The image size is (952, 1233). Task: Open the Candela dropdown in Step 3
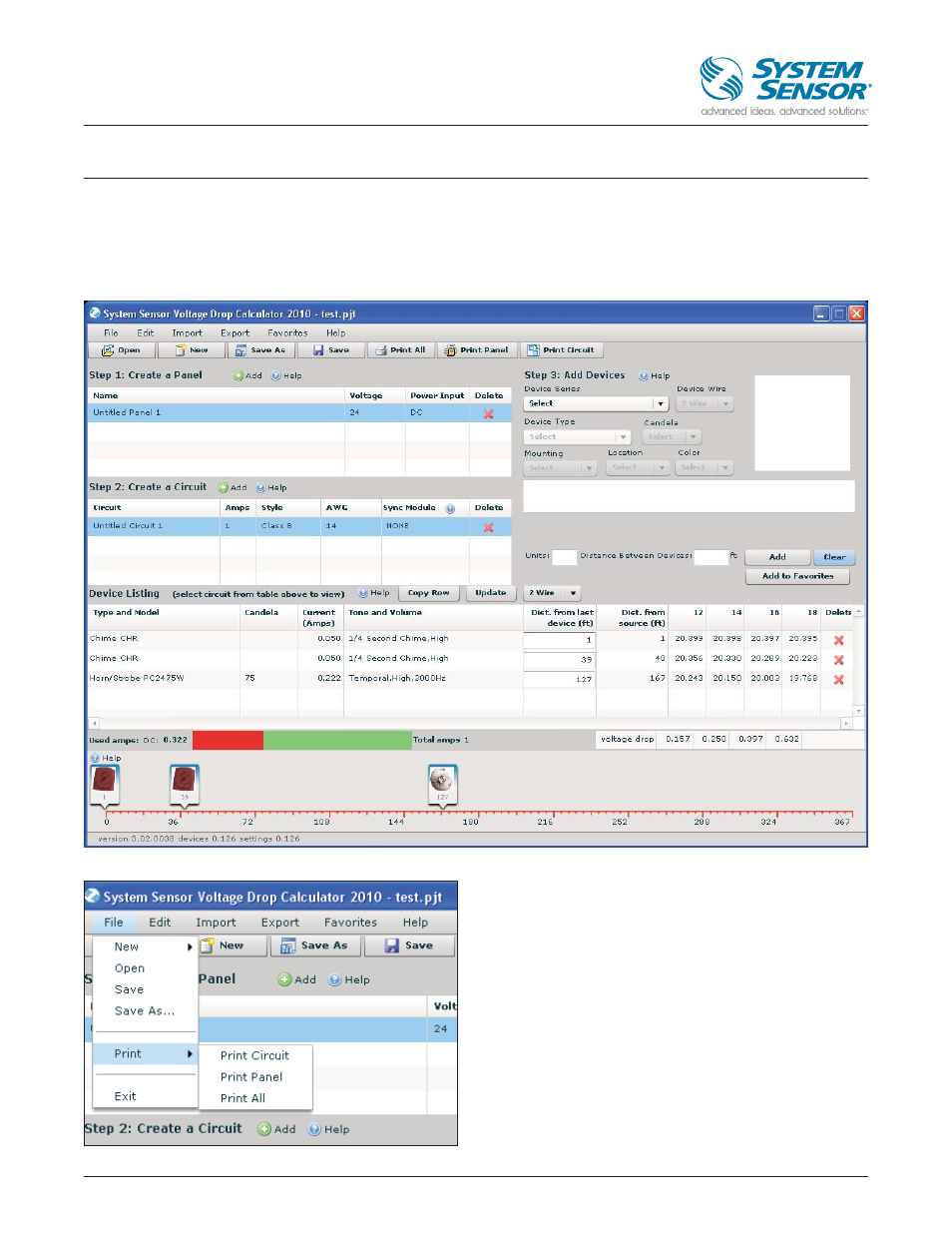tap(673, 437)
